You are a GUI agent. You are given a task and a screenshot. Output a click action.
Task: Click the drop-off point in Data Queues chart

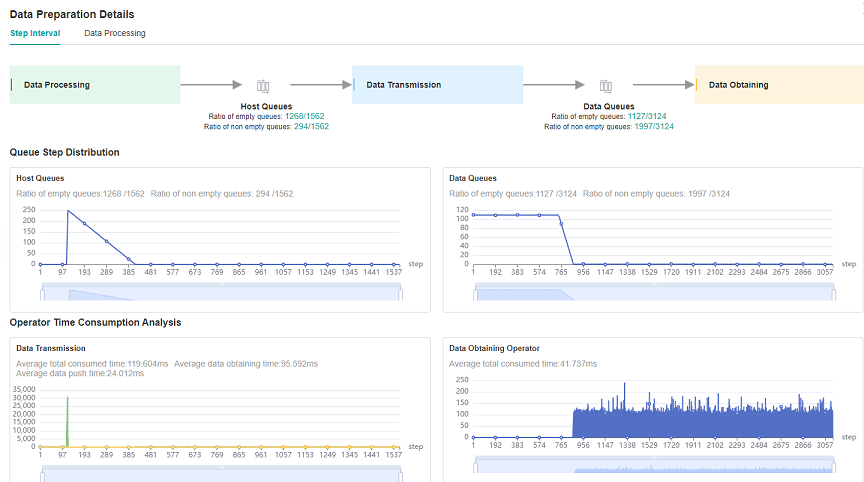pos(562,224)
